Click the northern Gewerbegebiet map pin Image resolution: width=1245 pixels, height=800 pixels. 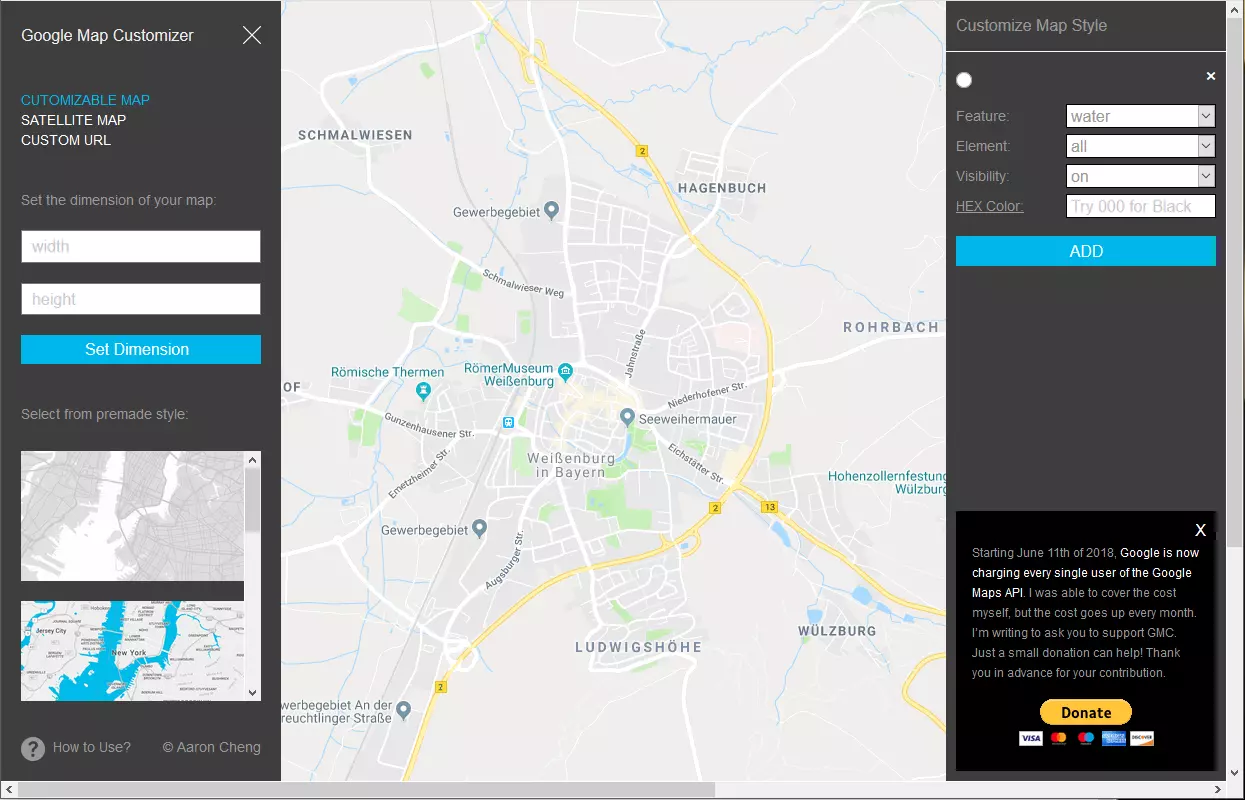coord(551,211)
